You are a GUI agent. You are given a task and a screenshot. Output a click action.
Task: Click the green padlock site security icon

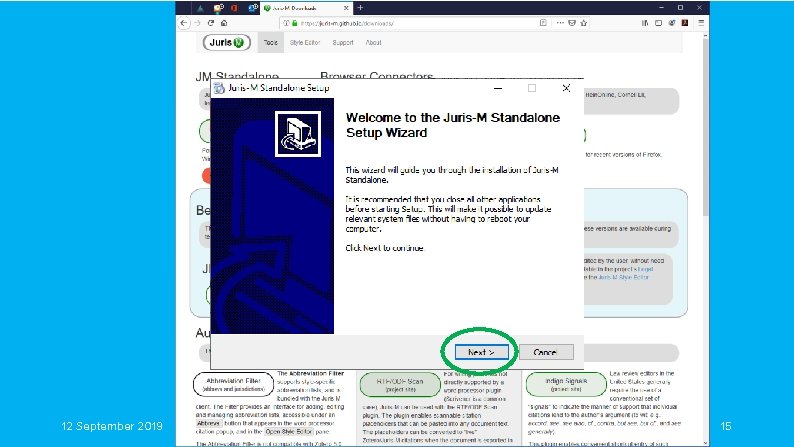click(x=295, y=23)
